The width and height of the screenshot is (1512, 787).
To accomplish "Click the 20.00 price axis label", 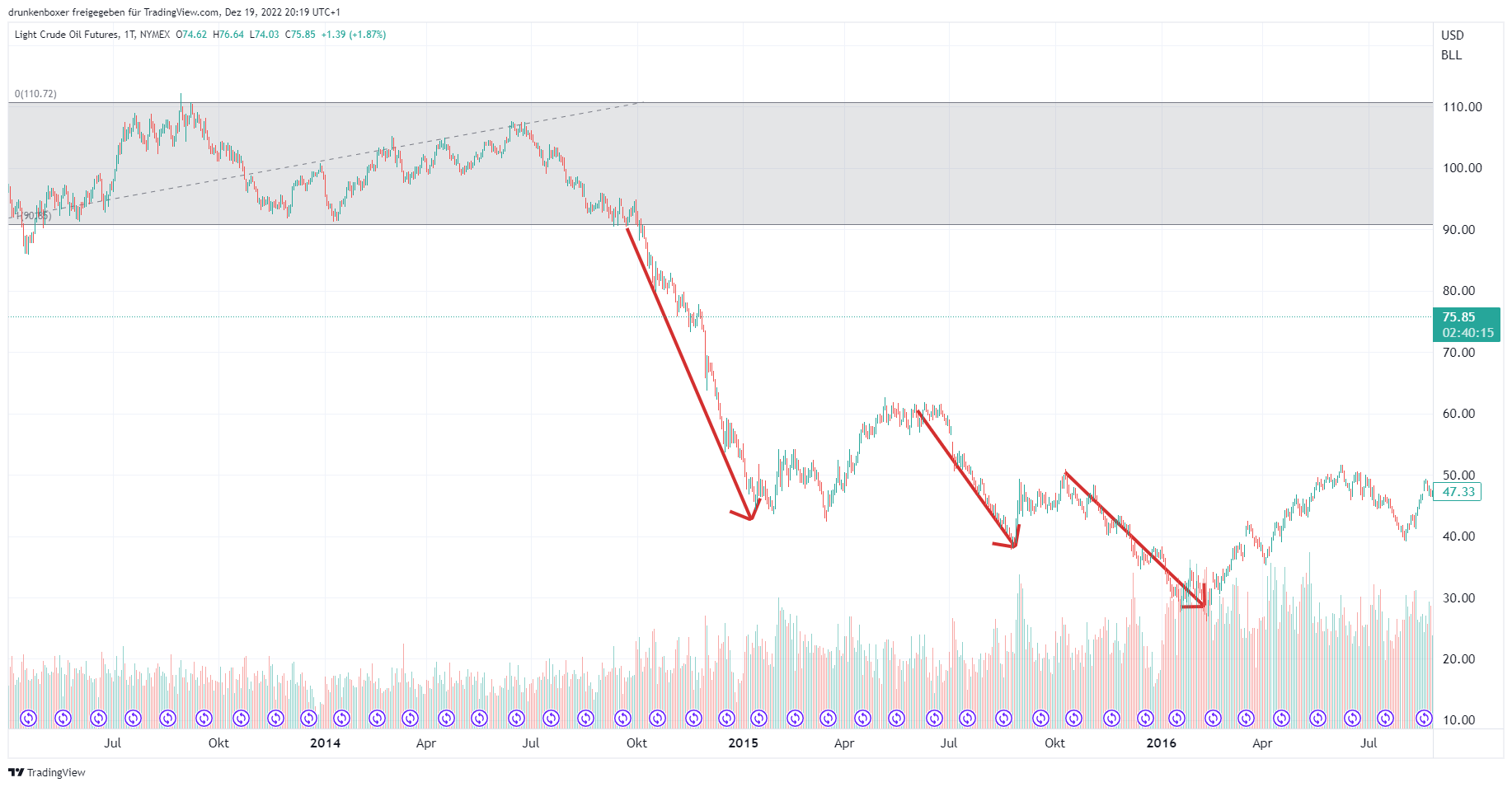I will coord(1458,659).
